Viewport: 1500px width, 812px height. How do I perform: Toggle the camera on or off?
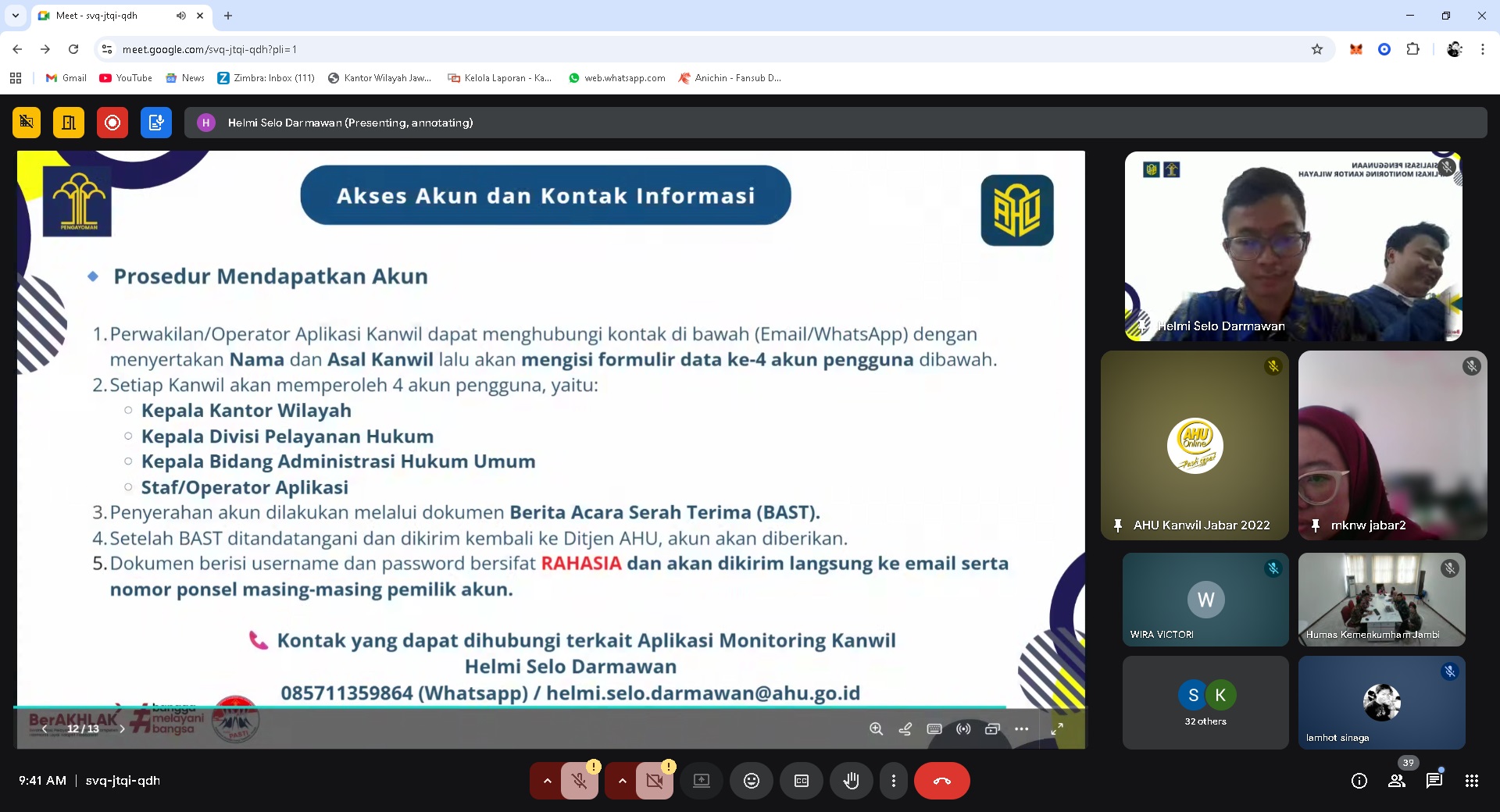[x=654, y=781]
